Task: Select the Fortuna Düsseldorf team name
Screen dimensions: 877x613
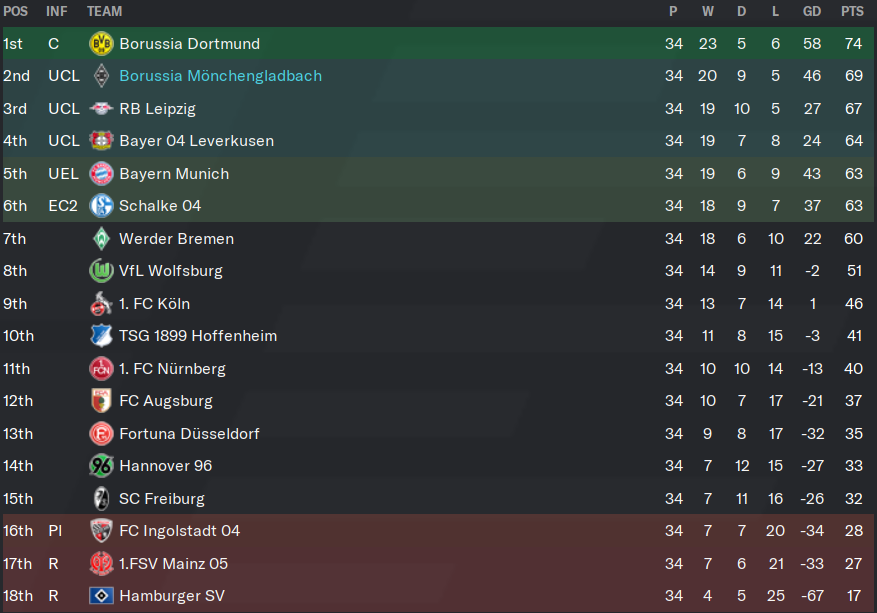Action: point(189,433)
